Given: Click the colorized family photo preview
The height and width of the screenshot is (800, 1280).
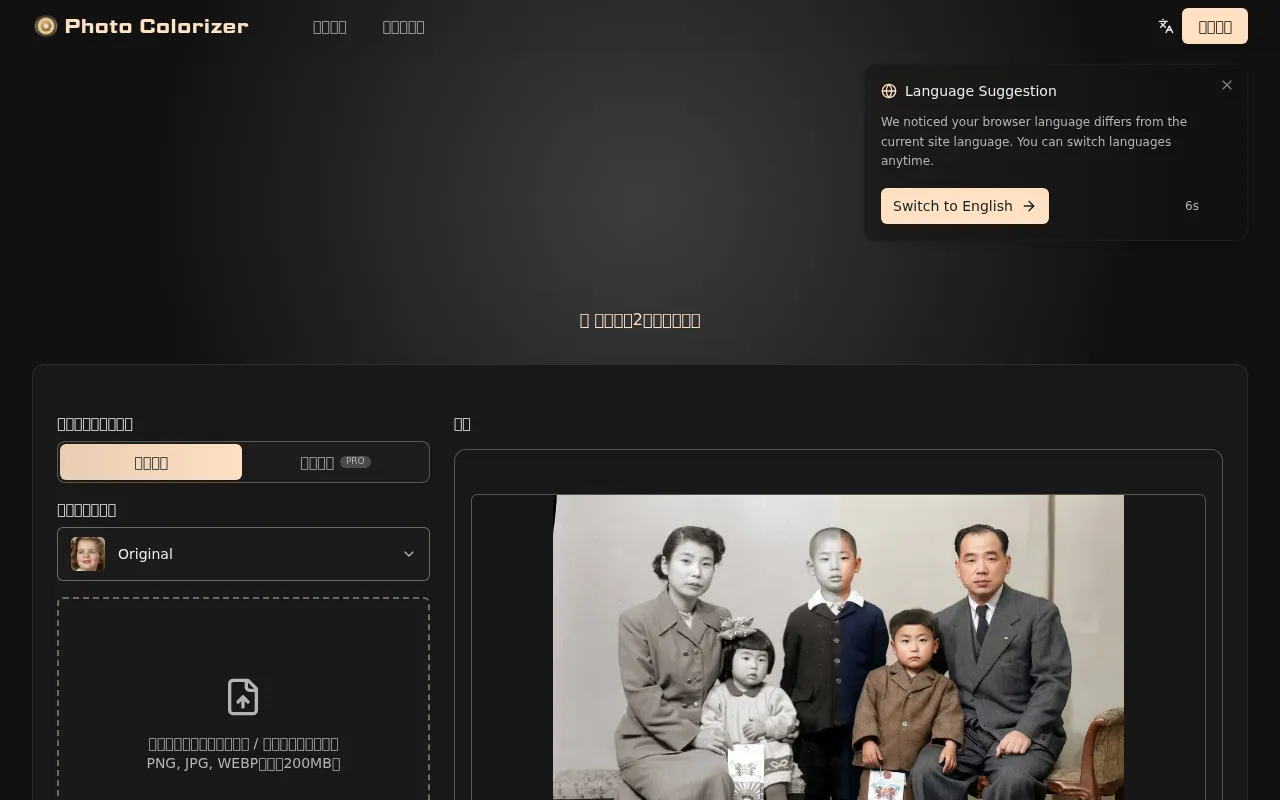Looking at the screenshot, I should [838, 647].
